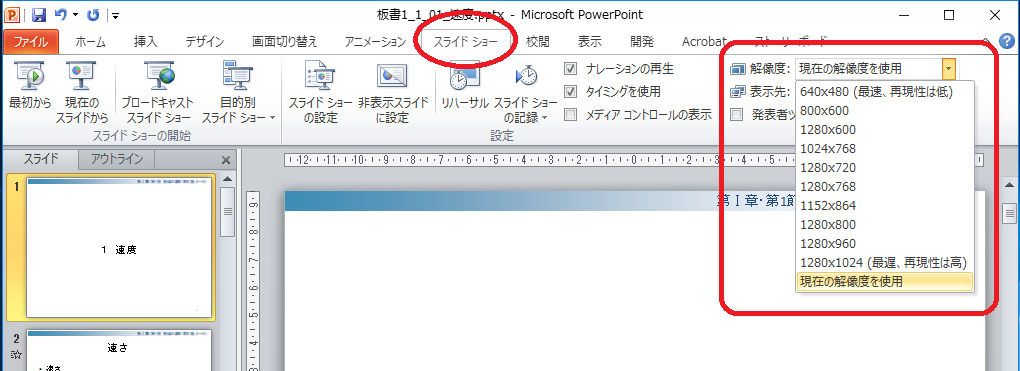Select 1152x864 resolution option
The image size is (1020, 371).
pyautogui.click(x=885, y=206)
